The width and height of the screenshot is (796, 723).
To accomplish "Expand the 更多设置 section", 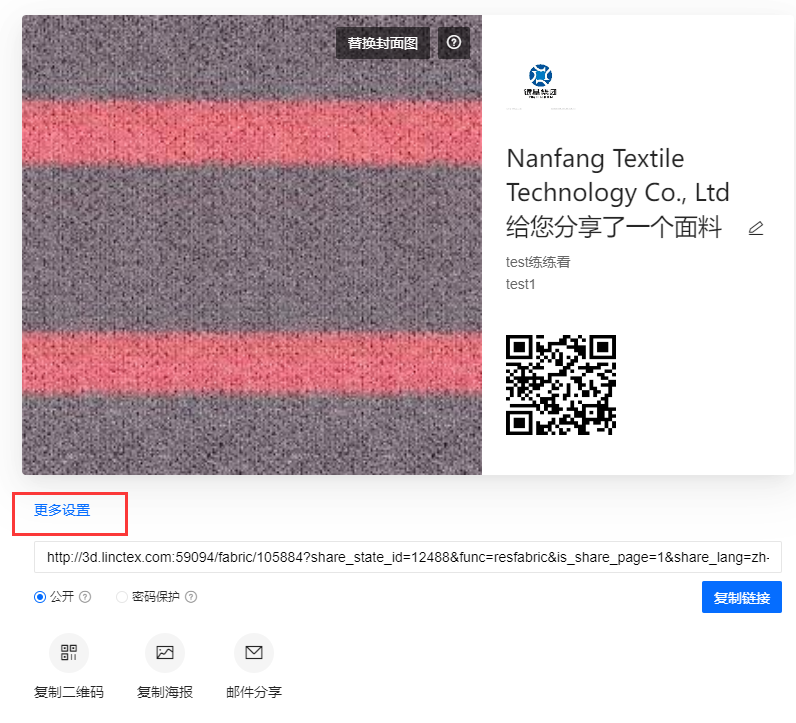I will tap(62, 510).
